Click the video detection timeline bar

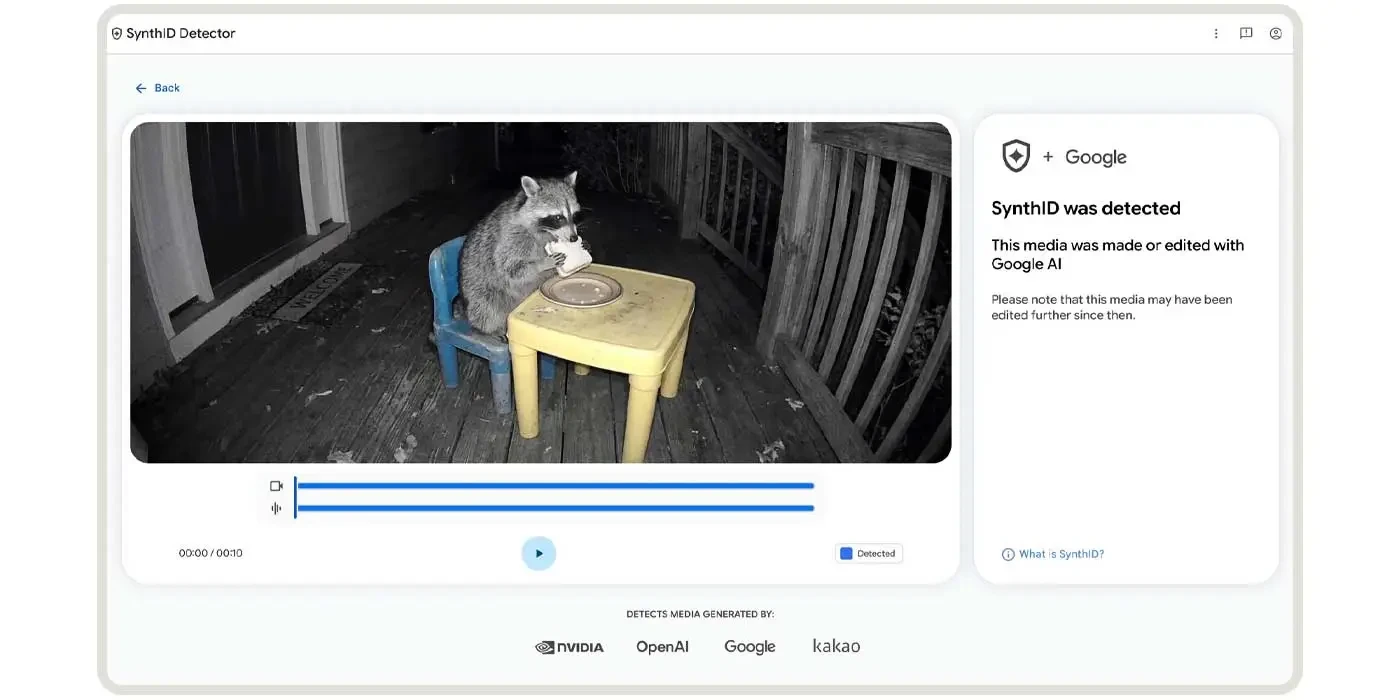(x=555, y=486)
